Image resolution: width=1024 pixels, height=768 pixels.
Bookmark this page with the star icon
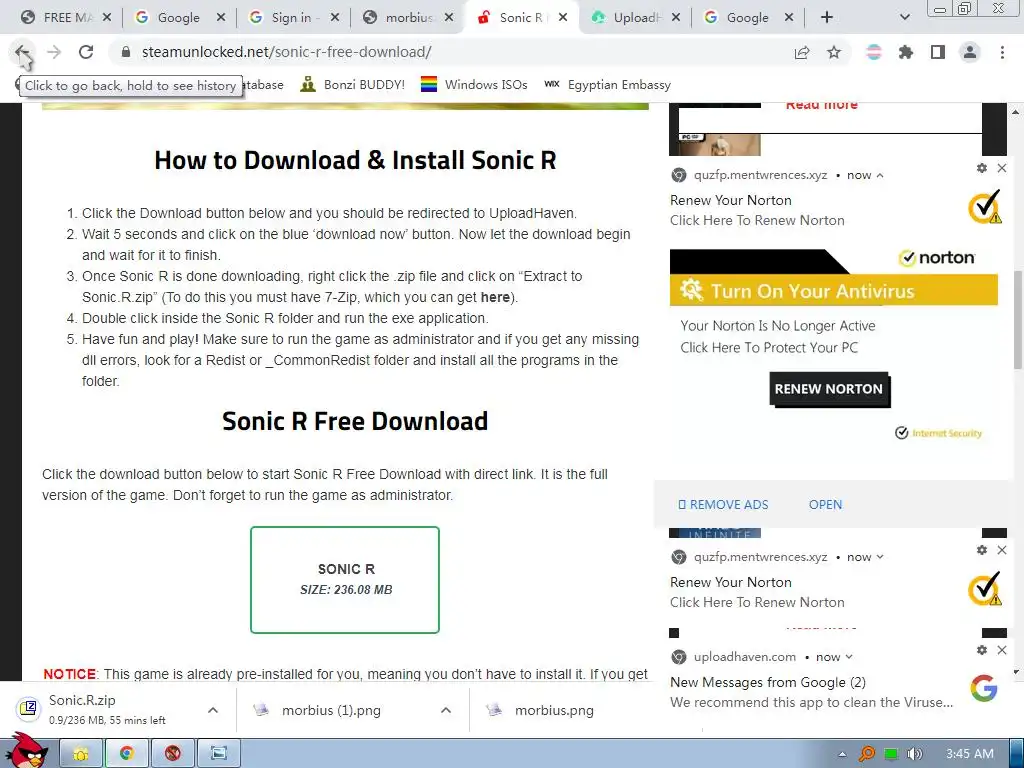[834, 52]
